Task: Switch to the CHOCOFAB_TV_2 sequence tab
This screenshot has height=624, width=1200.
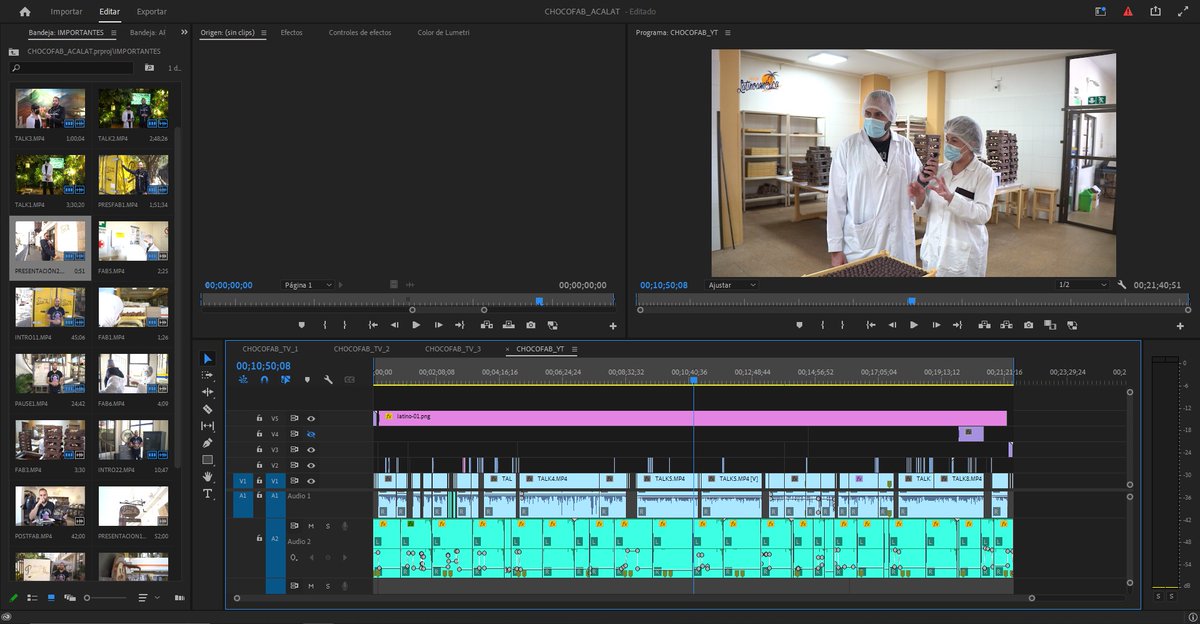Action: click(362, 349)
